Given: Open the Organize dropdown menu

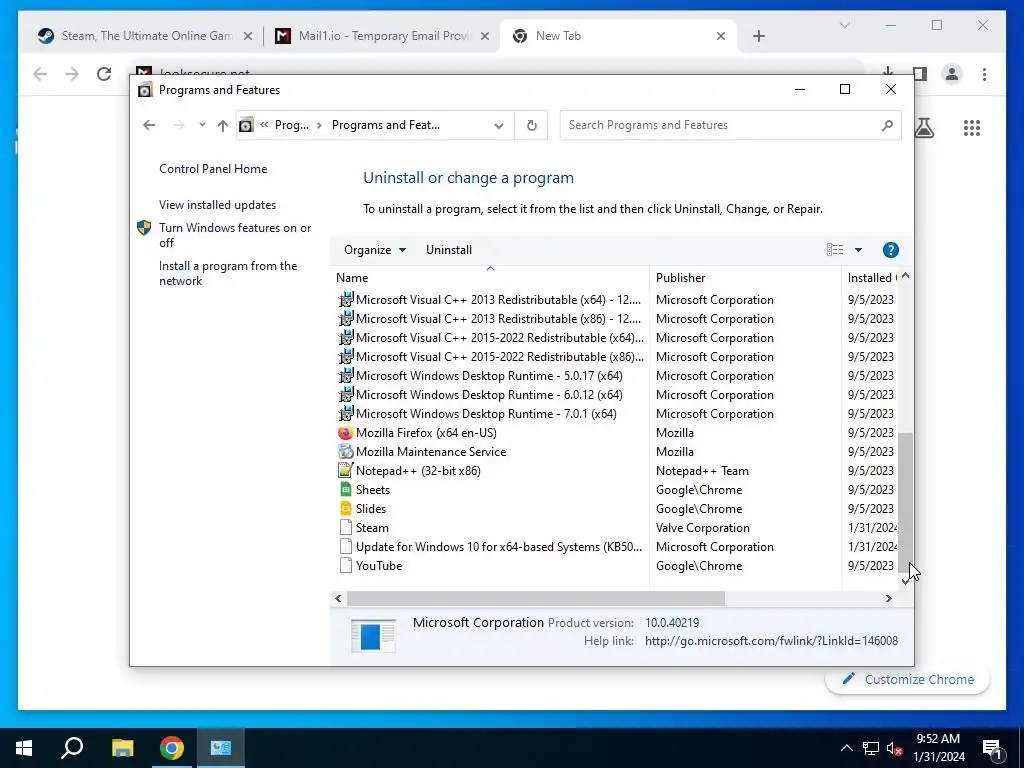Looking at the screenshot, I should pos(375,250).
